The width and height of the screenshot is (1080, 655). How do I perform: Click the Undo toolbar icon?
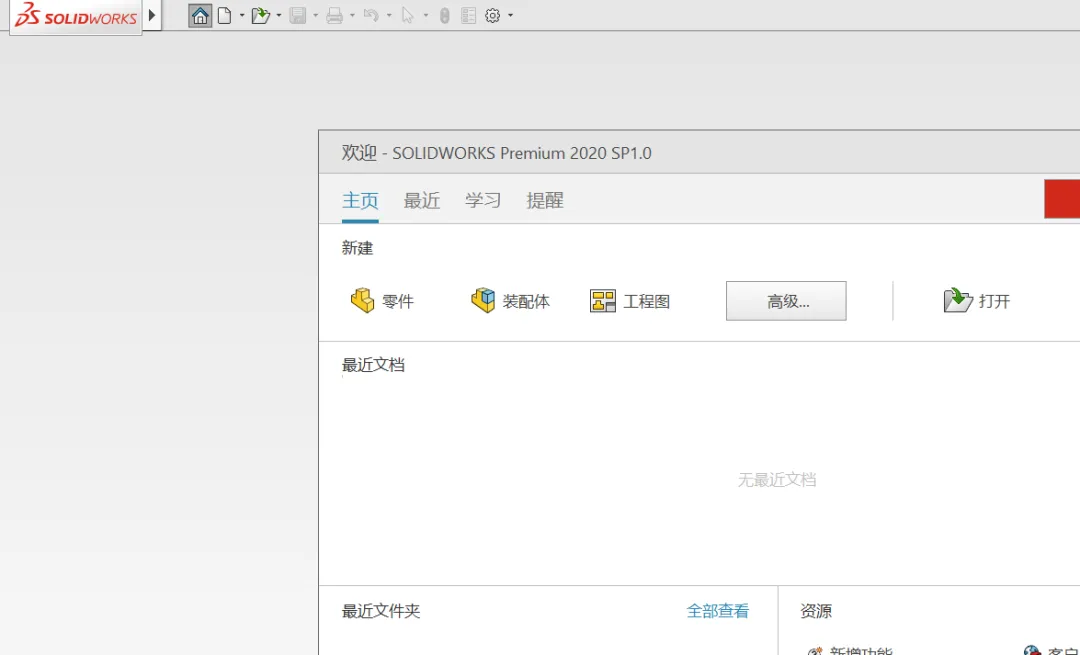(371, 15)
